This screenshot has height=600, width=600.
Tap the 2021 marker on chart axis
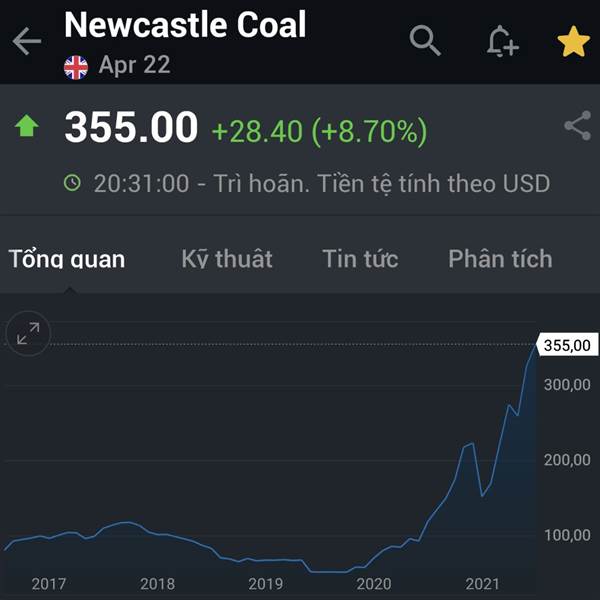click(x=482, y=584)
